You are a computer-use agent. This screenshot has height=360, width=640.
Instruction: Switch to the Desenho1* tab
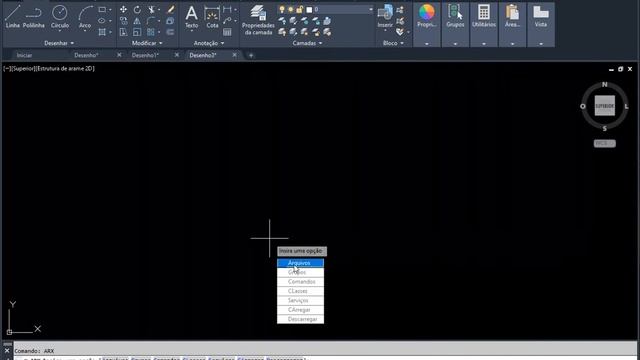(x=145, y=55)
